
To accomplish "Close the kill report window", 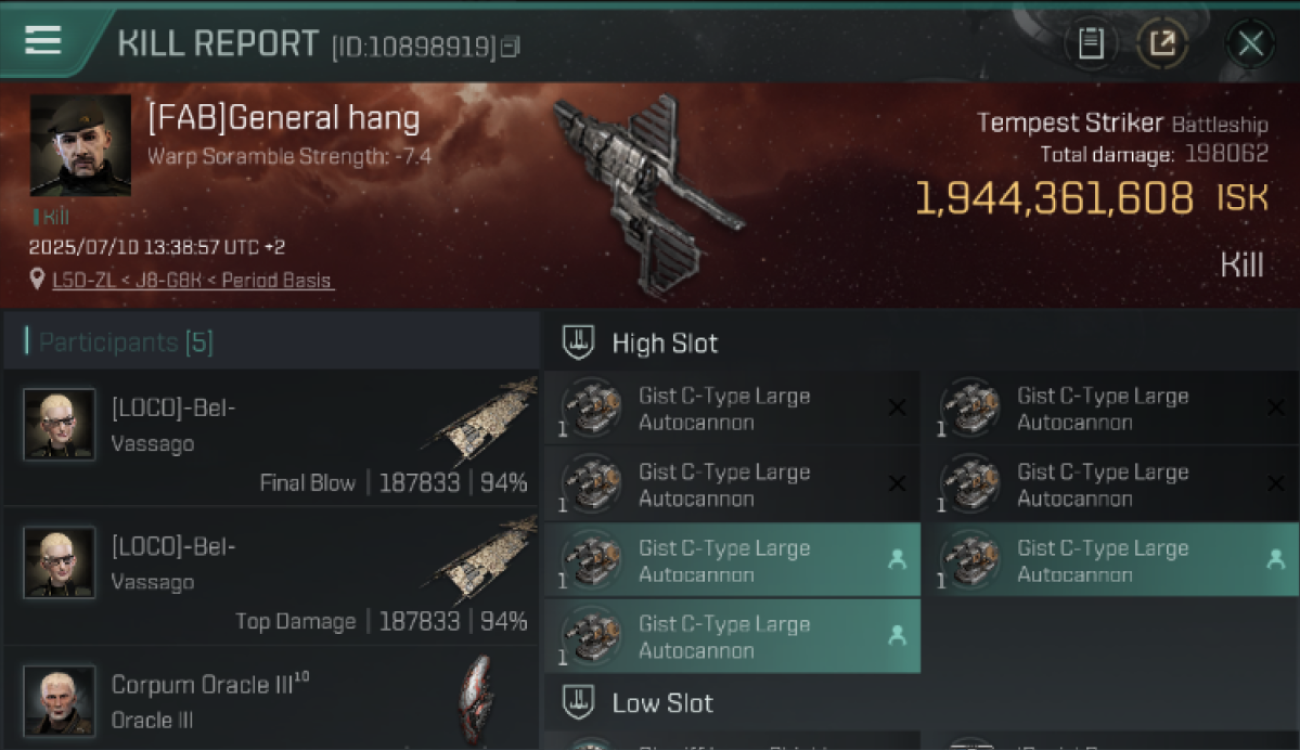I will (x=1250, y=43).
